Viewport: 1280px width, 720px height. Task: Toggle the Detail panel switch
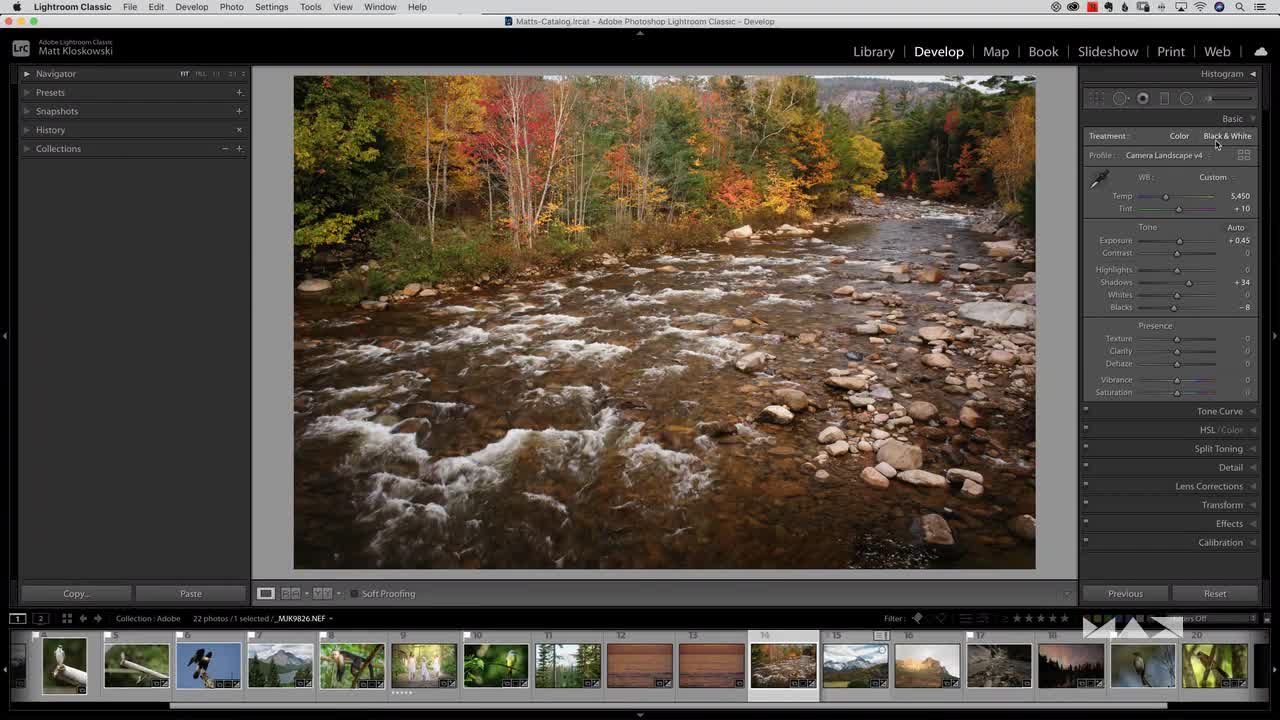point(1086,467)
